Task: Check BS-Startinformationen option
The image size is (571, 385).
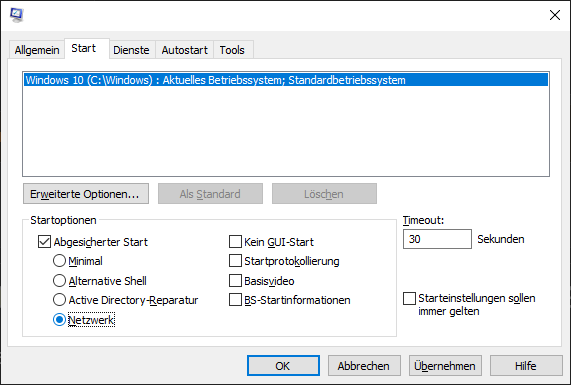Action: point(235,300)
